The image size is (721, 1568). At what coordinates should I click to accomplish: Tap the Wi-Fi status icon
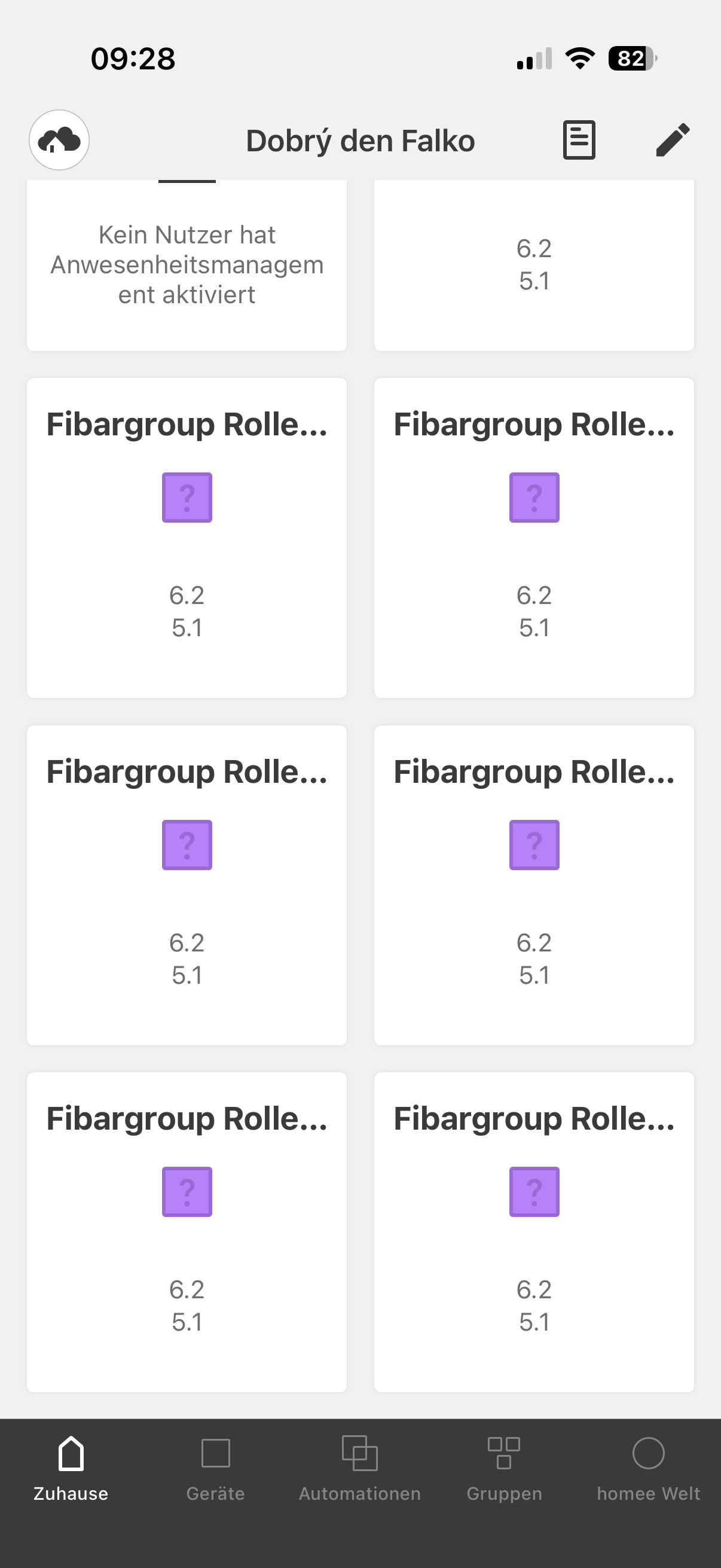click(580, 59)
